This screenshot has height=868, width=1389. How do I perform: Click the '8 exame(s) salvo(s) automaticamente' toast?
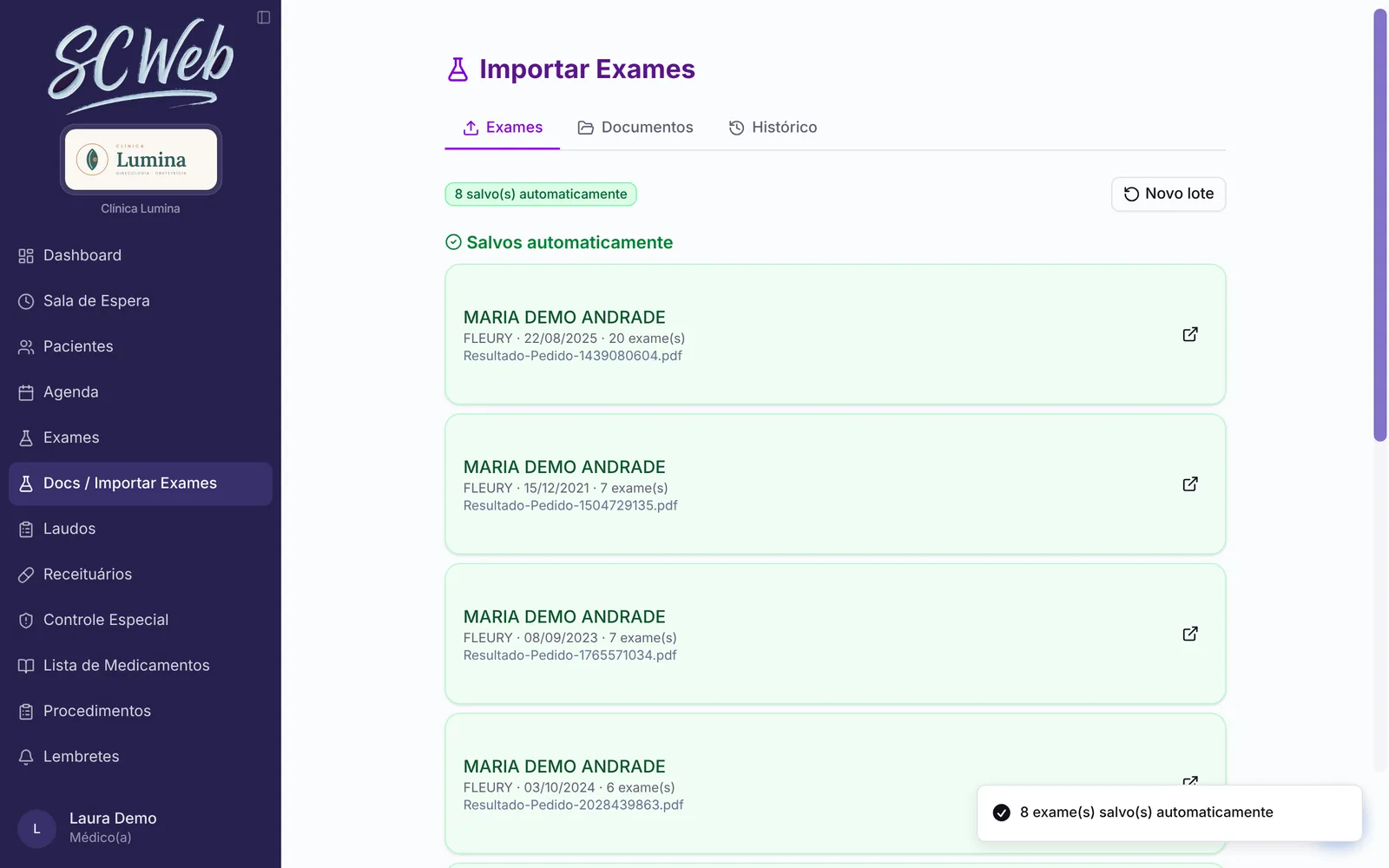[1169, 813]
